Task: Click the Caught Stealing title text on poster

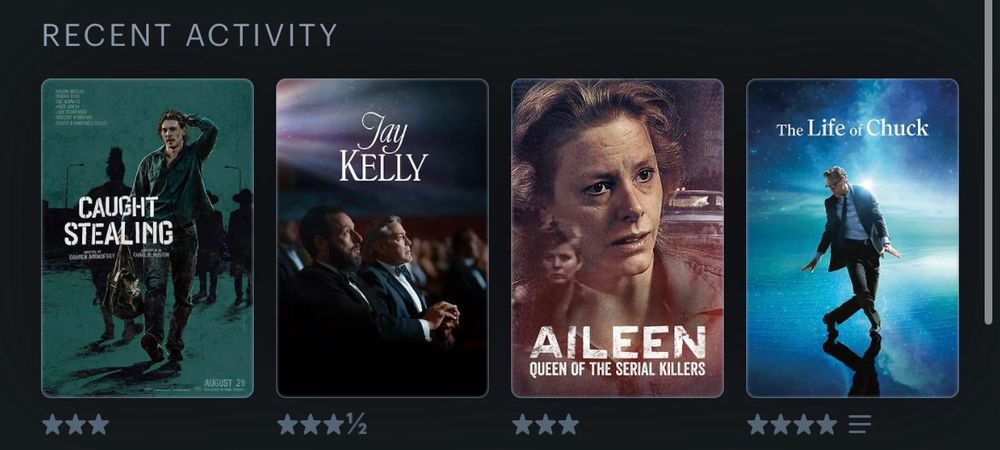Action: point(119,221)
